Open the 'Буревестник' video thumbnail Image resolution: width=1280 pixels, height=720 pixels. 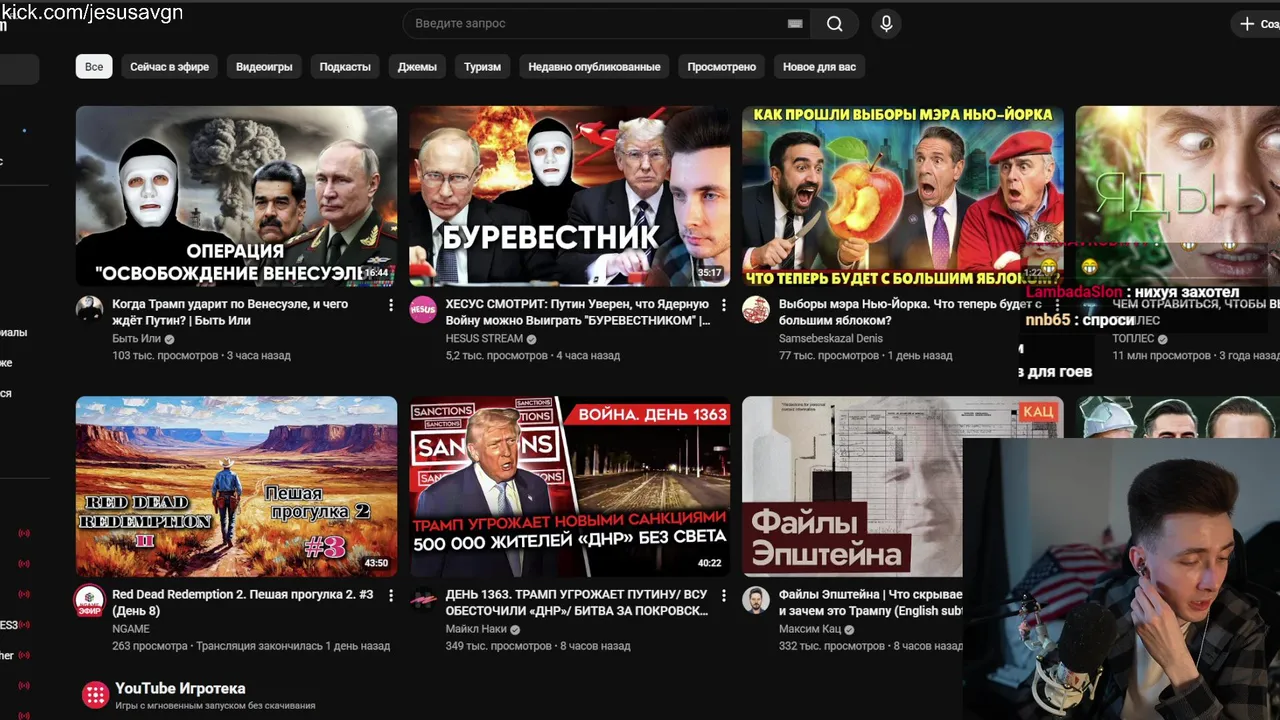coord(569,196)
